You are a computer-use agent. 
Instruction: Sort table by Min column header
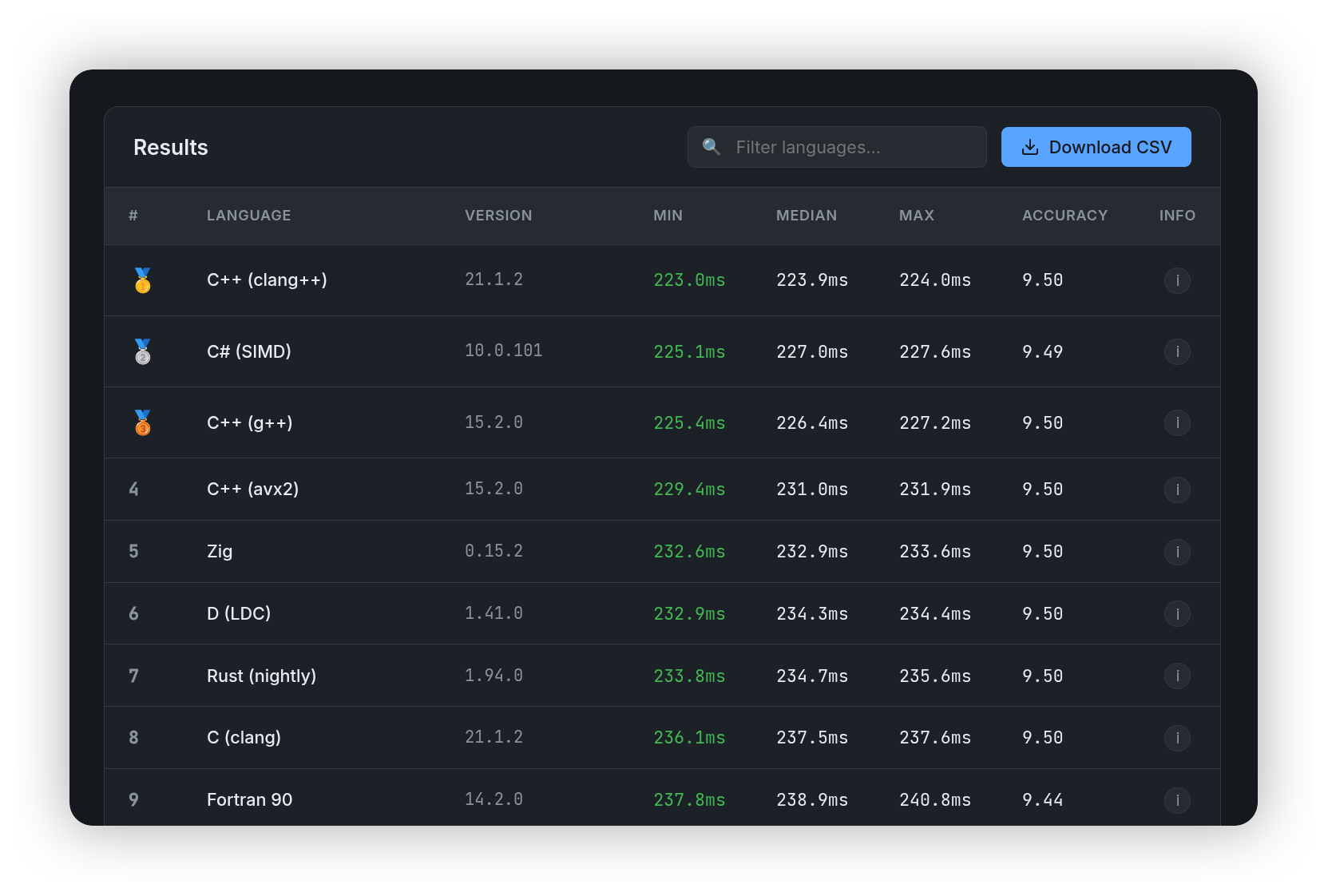pyautogui.click(x=668, y=216)
